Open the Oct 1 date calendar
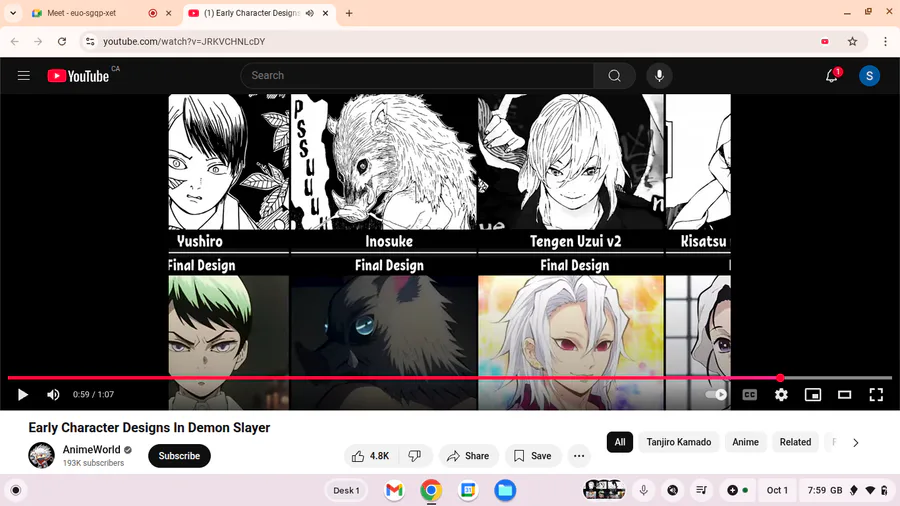Viewport: 900px width, 506px height. point(777,491)
